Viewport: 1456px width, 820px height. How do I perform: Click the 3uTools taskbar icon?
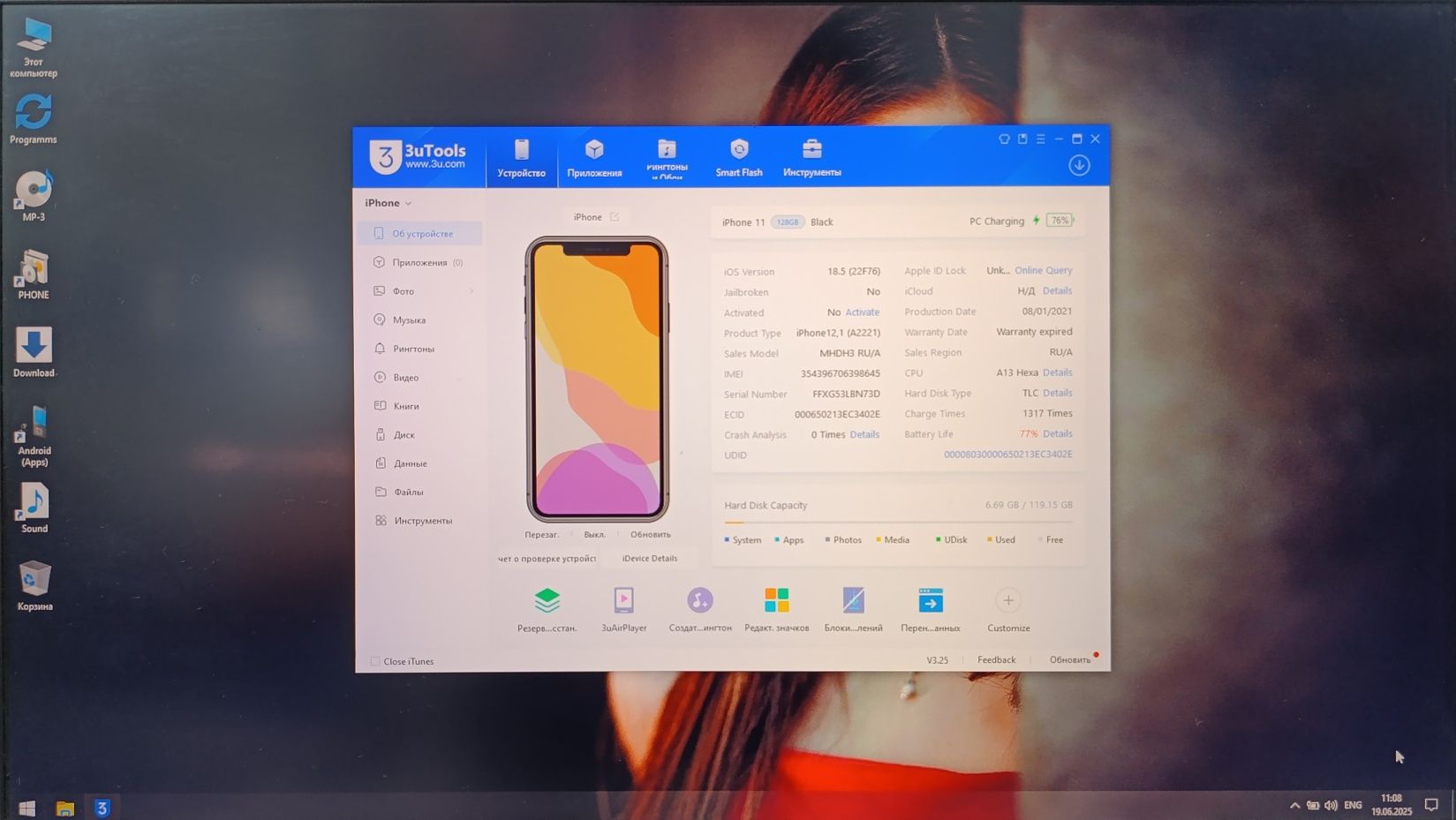click(102, 808)
